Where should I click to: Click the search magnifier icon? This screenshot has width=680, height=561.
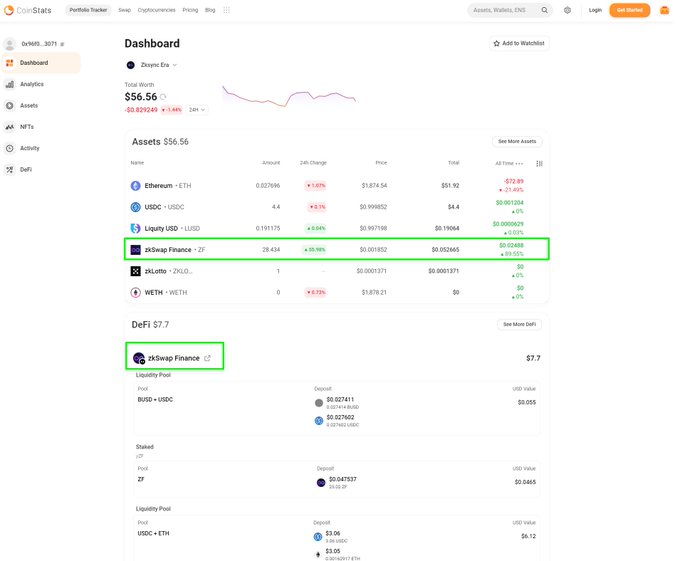click(x=544, y=10)
